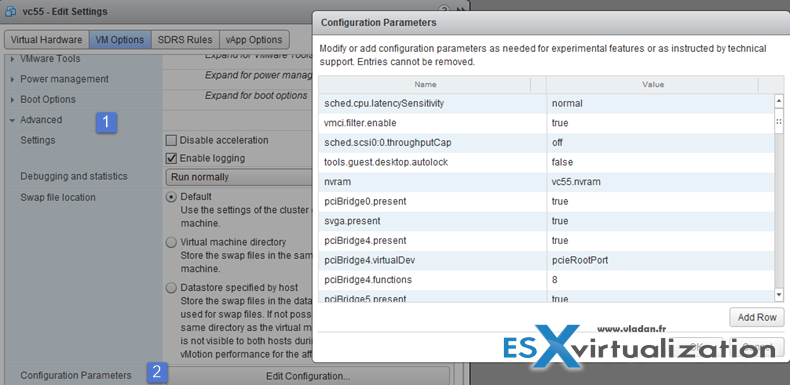Click the Add Row button
This screenshot has height=385, width=790.
[757, 317]
